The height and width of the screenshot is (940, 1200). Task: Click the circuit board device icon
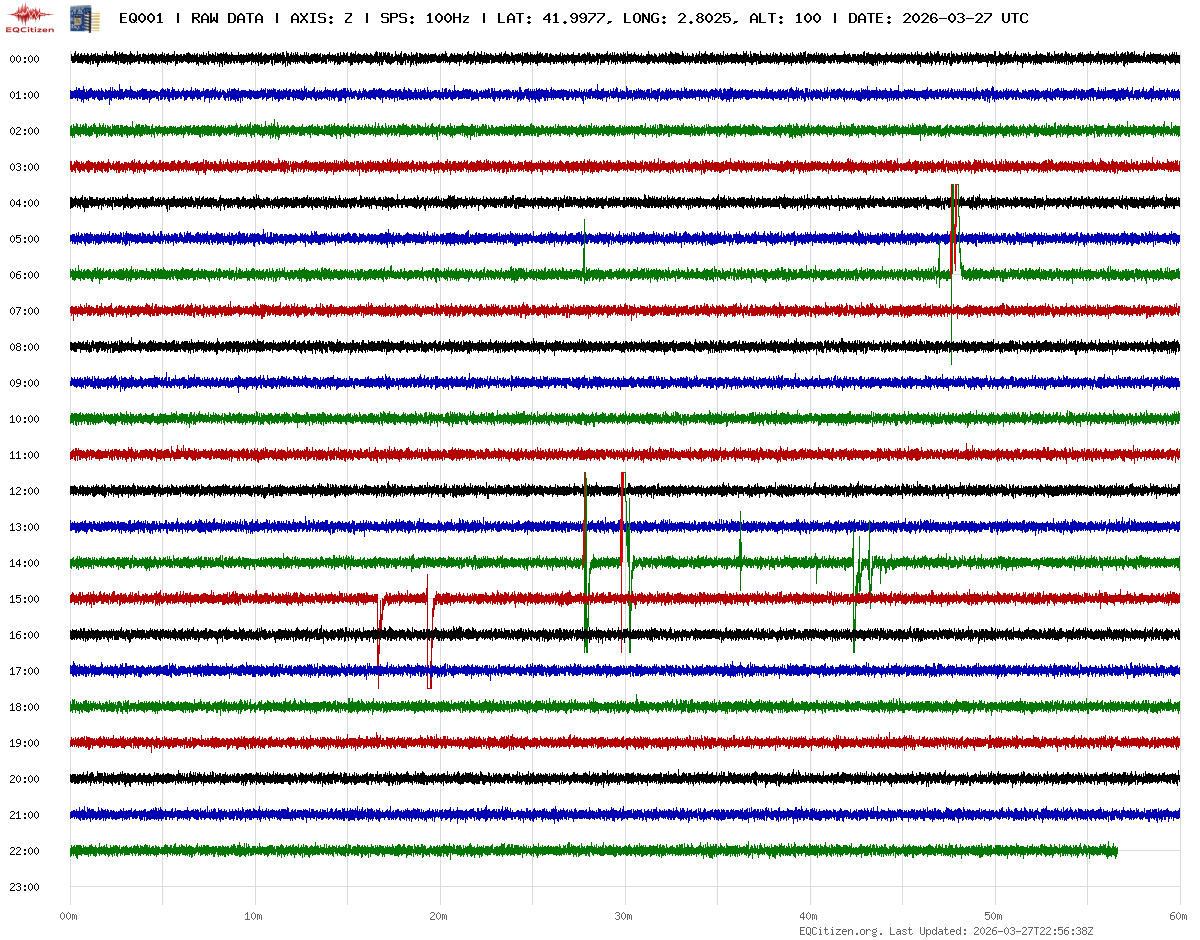pyautogui.click(x=77, y=17)
